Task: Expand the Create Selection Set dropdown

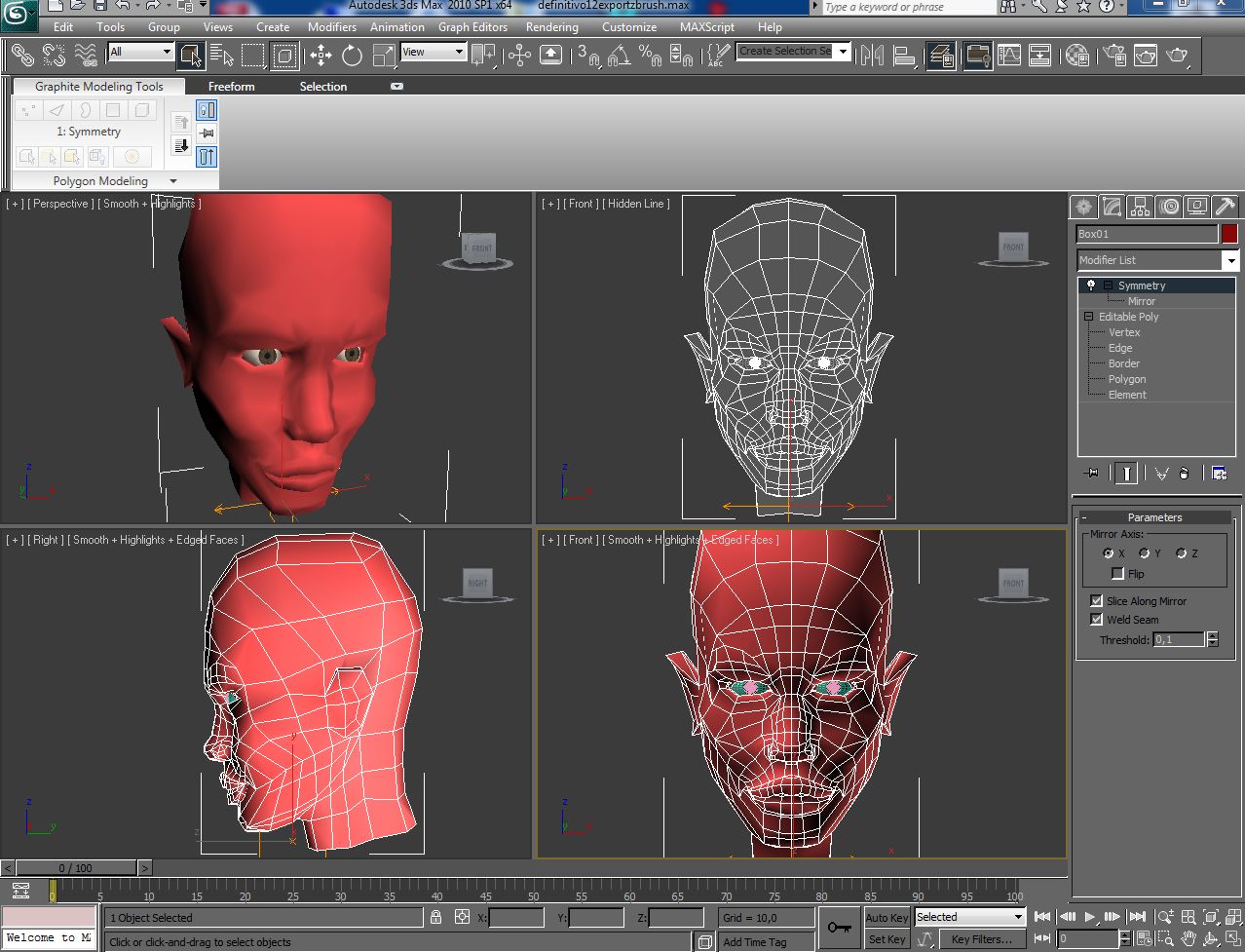Action: [x=843, y=52]
